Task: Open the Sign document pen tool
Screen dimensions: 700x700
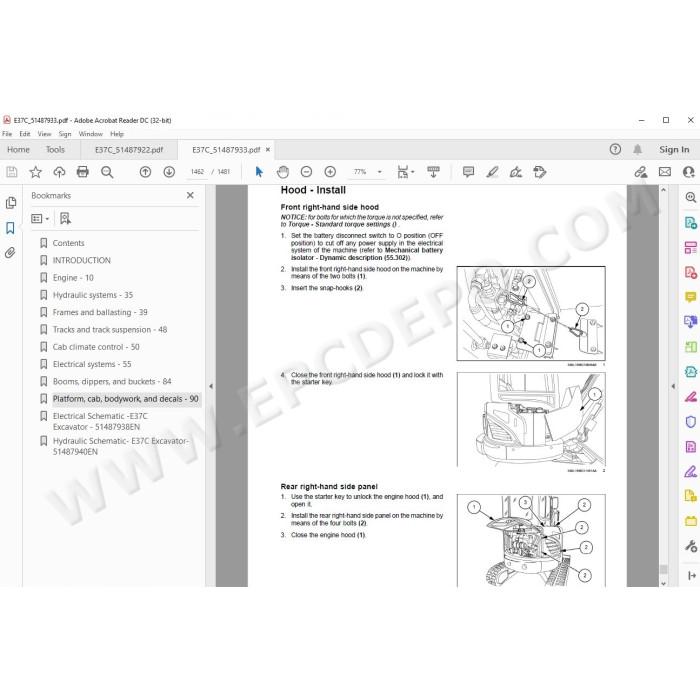Action: pos(516,172)
